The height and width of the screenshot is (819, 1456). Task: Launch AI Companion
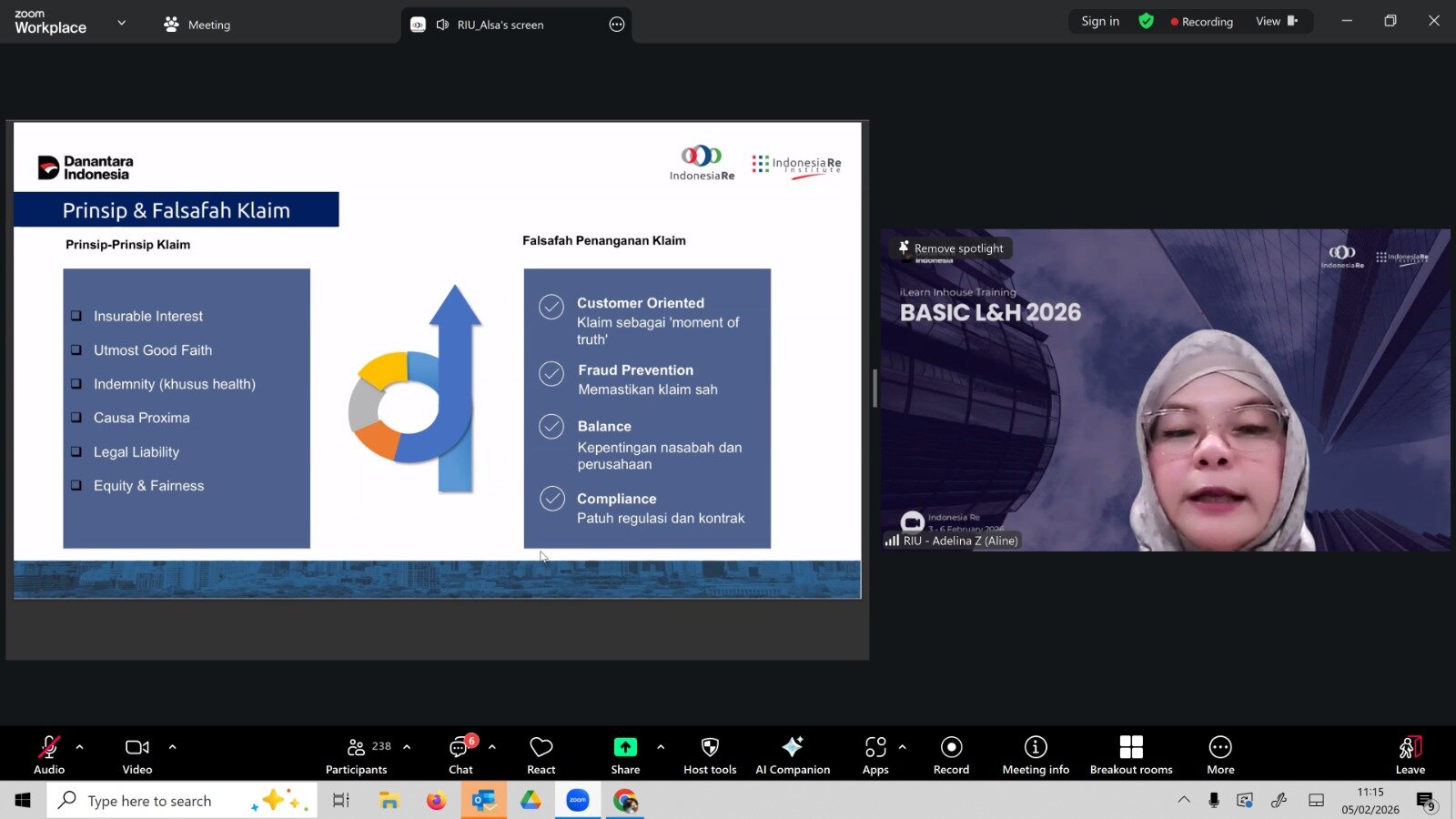(x=793, y=754)
